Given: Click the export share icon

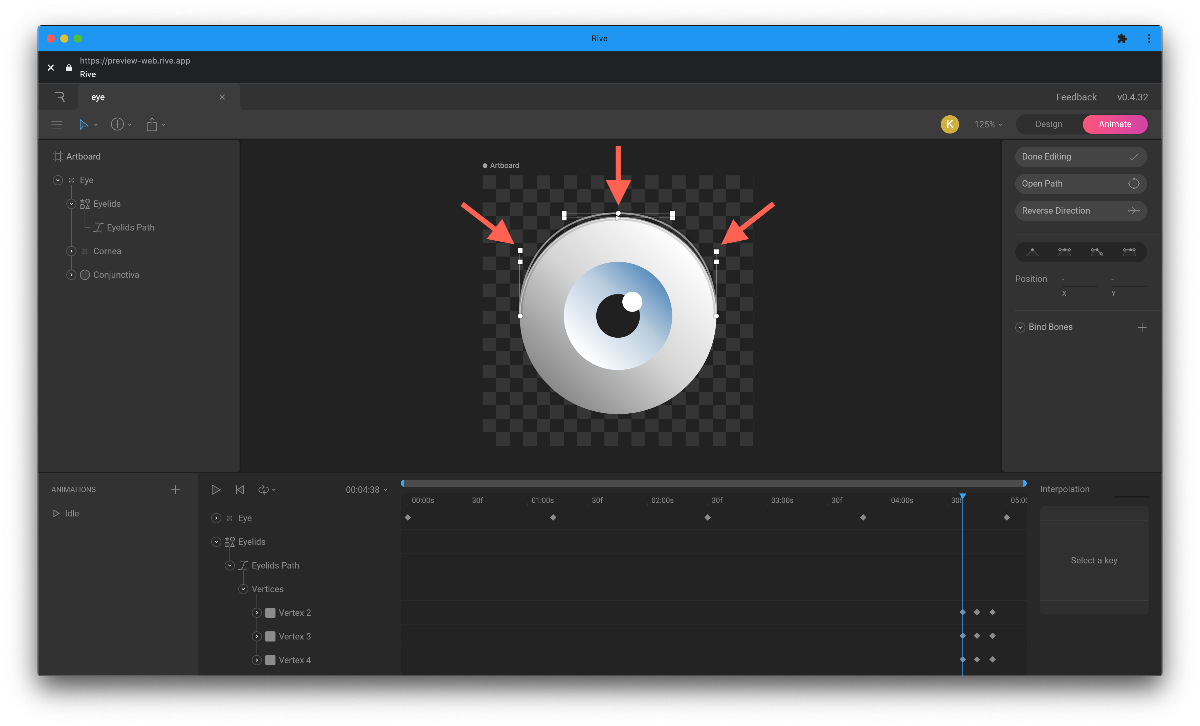Looking at the screenshot, I should point(152,124).
